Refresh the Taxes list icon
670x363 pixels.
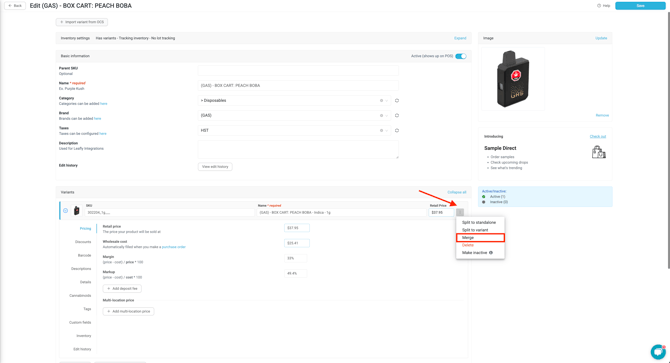(x=397, y=130)
